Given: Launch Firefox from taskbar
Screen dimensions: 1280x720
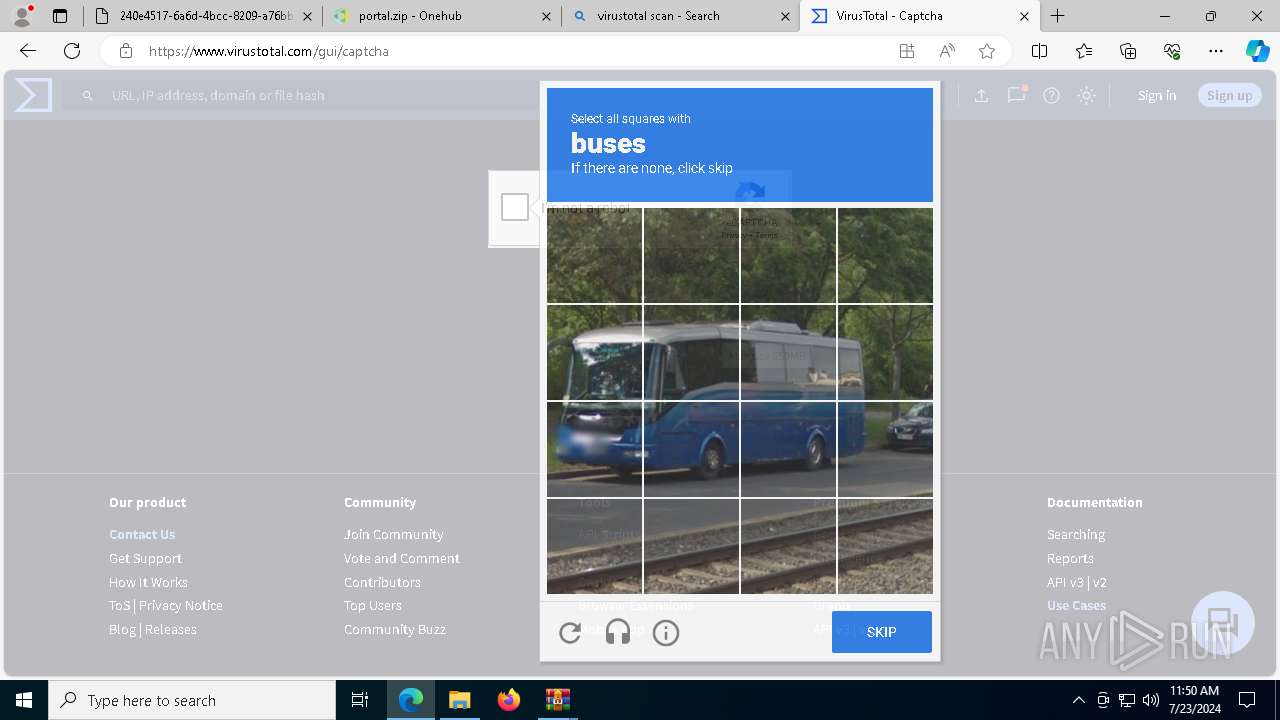Looking at the screenshot, I should coord(509,700).
